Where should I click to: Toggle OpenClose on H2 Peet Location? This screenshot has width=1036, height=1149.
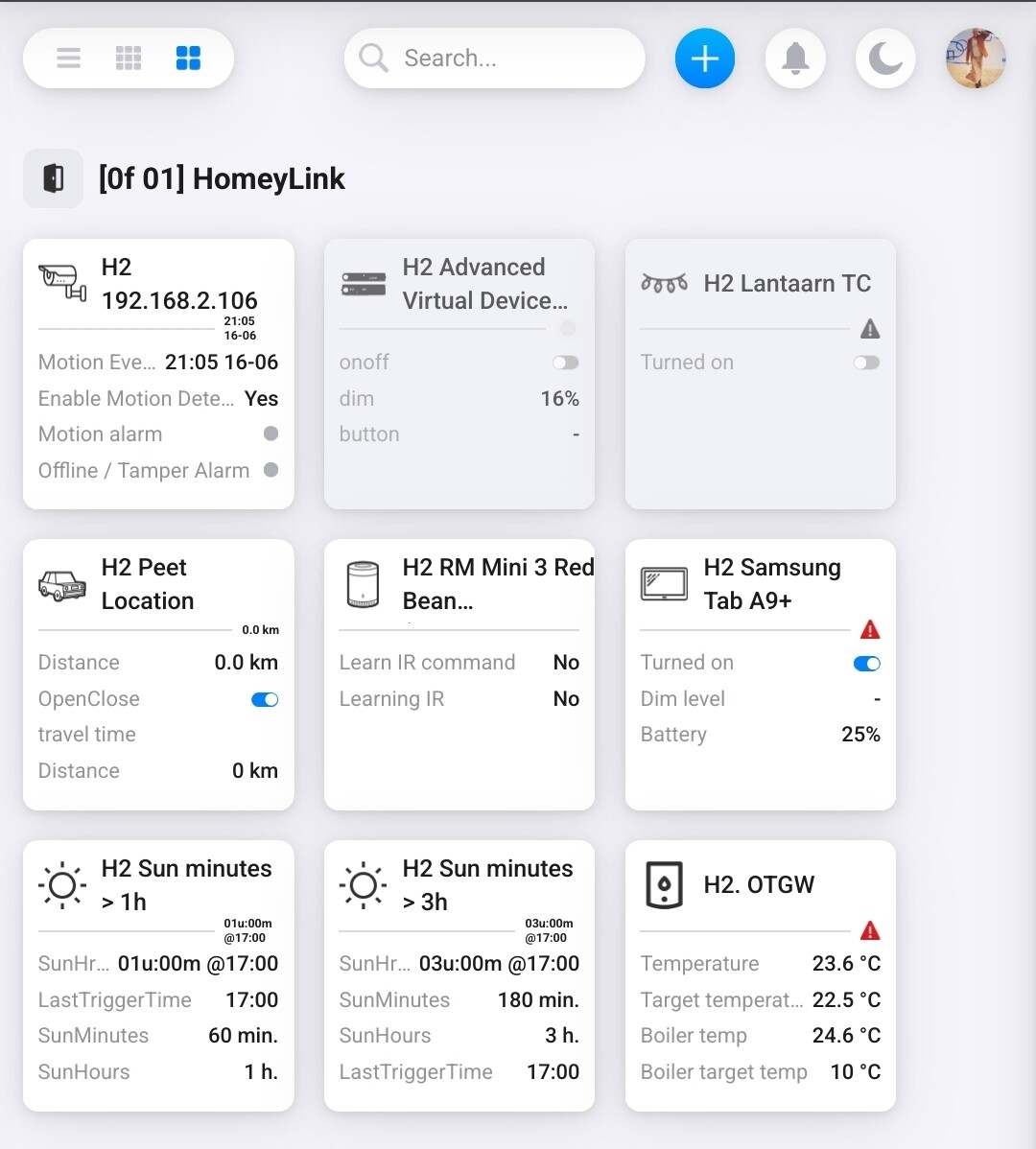tap(265, 700)
